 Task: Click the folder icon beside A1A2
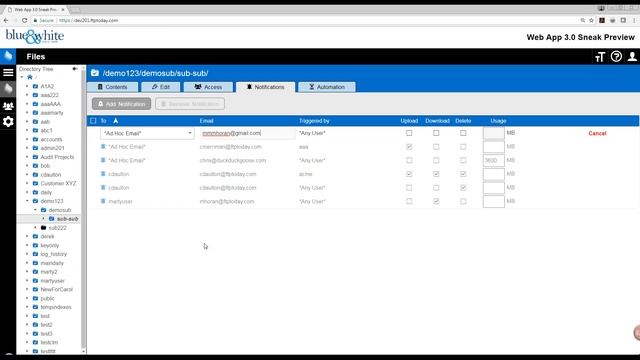pos(35,86)
